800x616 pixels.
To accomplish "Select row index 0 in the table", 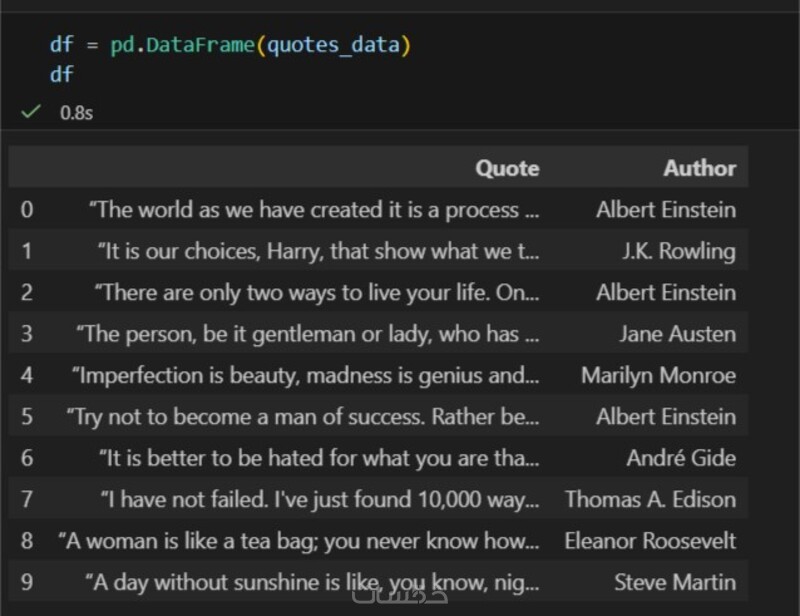I will click(27, 210).
